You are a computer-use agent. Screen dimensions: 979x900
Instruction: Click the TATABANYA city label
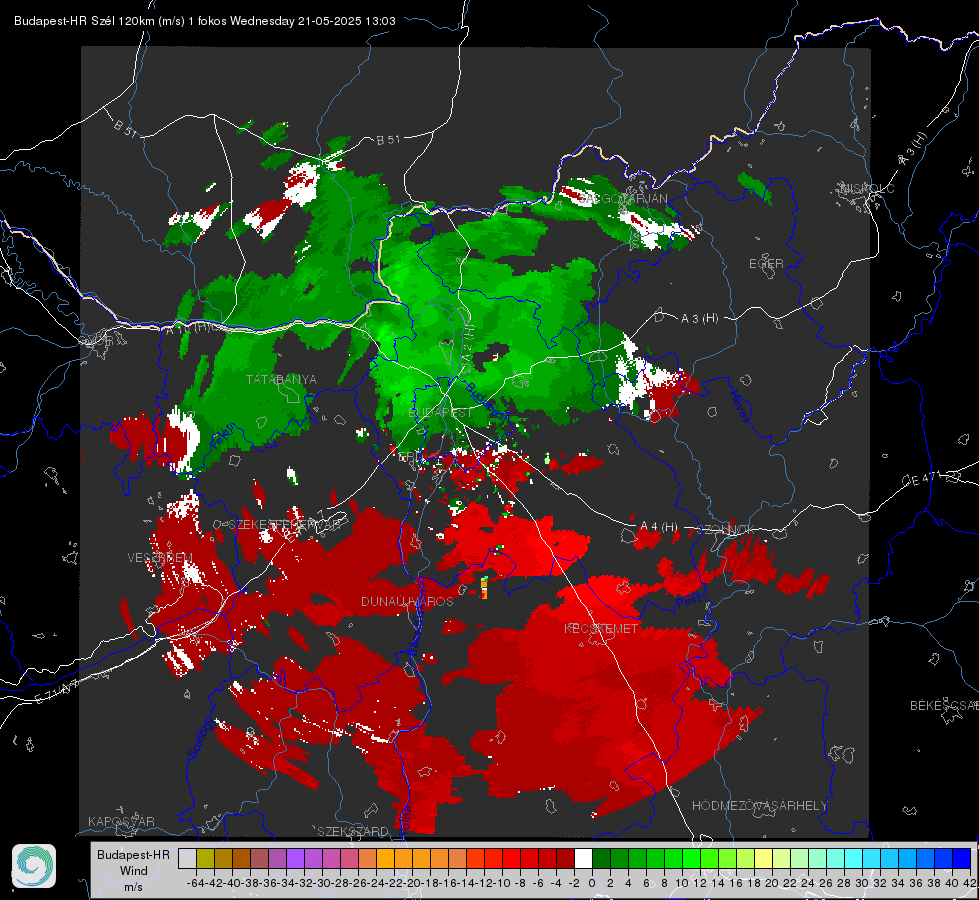(281, 380)
